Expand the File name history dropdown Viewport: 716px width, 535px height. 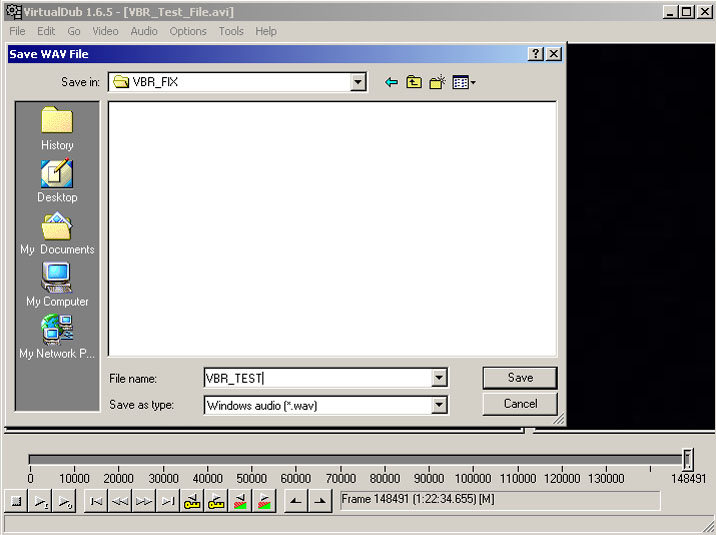[439, 378]
